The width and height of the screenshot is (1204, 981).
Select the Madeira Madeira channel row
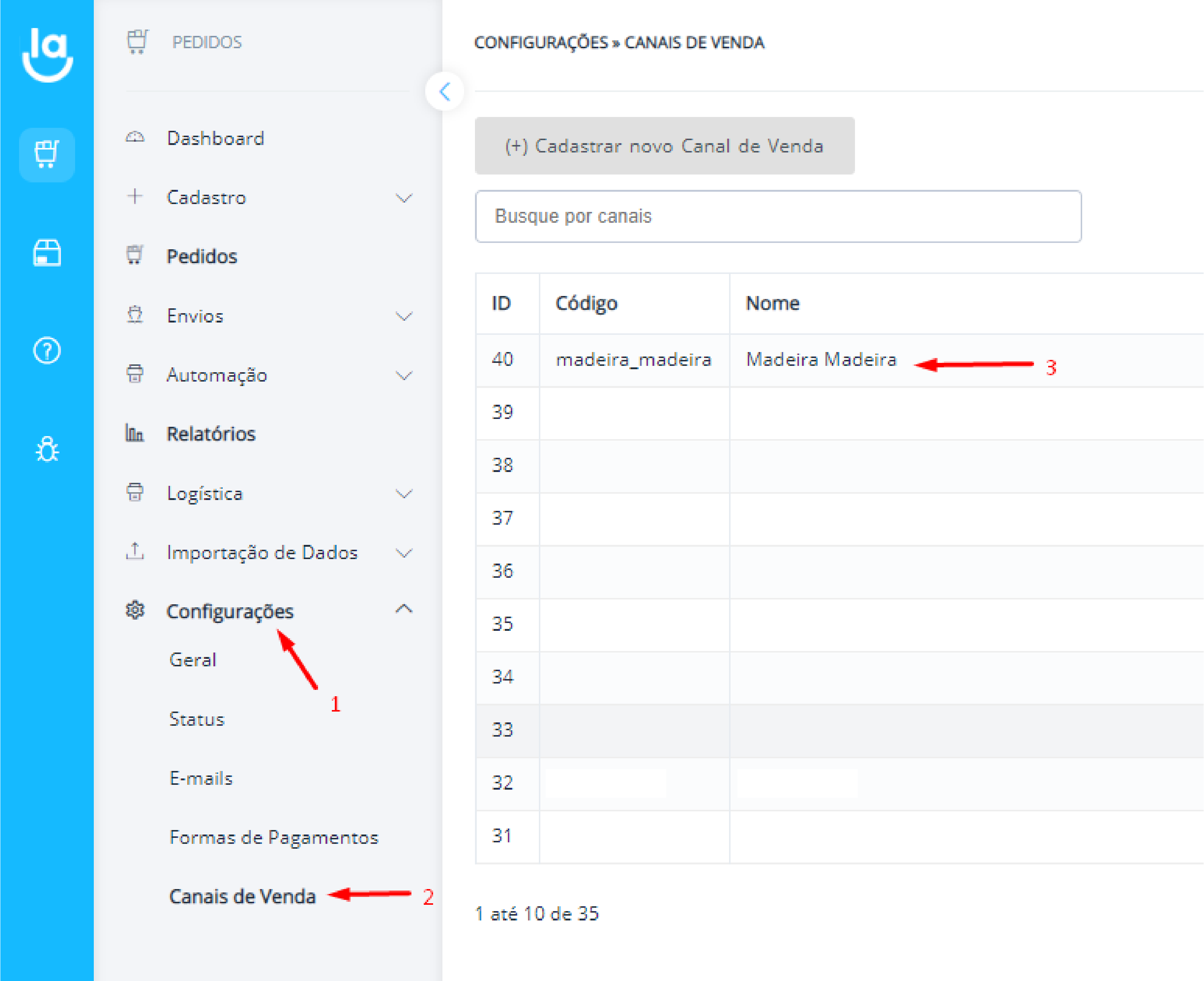pos(821,360)
